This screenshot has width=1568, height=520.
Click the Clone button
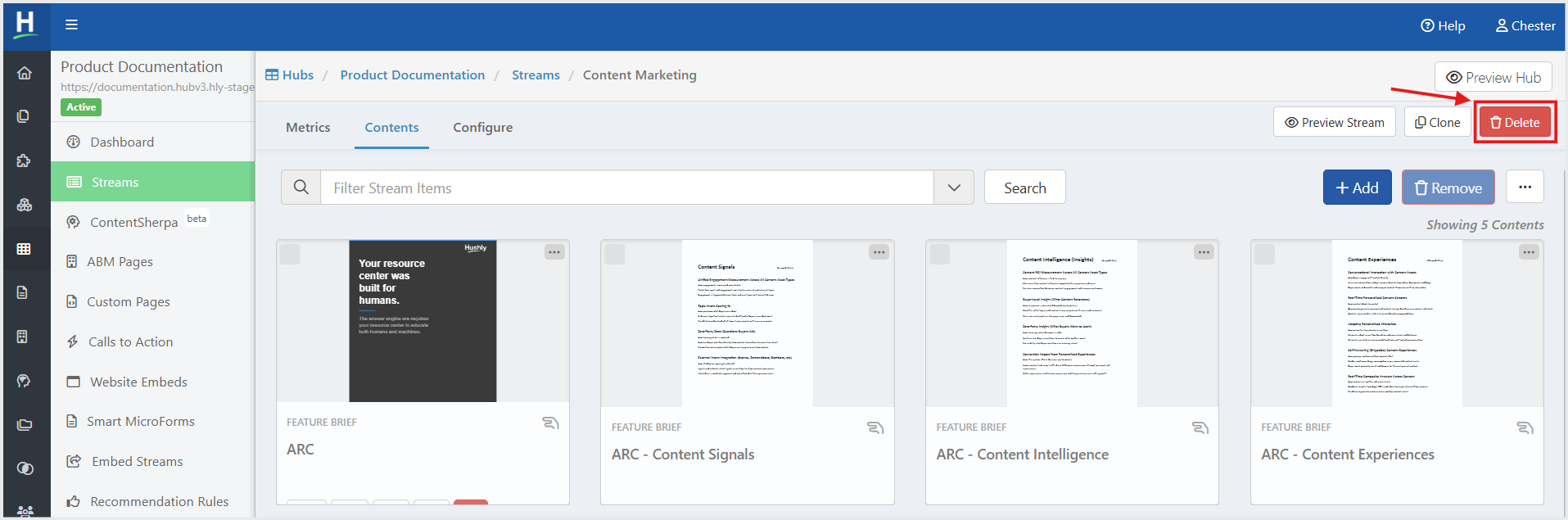point(1438,122)
